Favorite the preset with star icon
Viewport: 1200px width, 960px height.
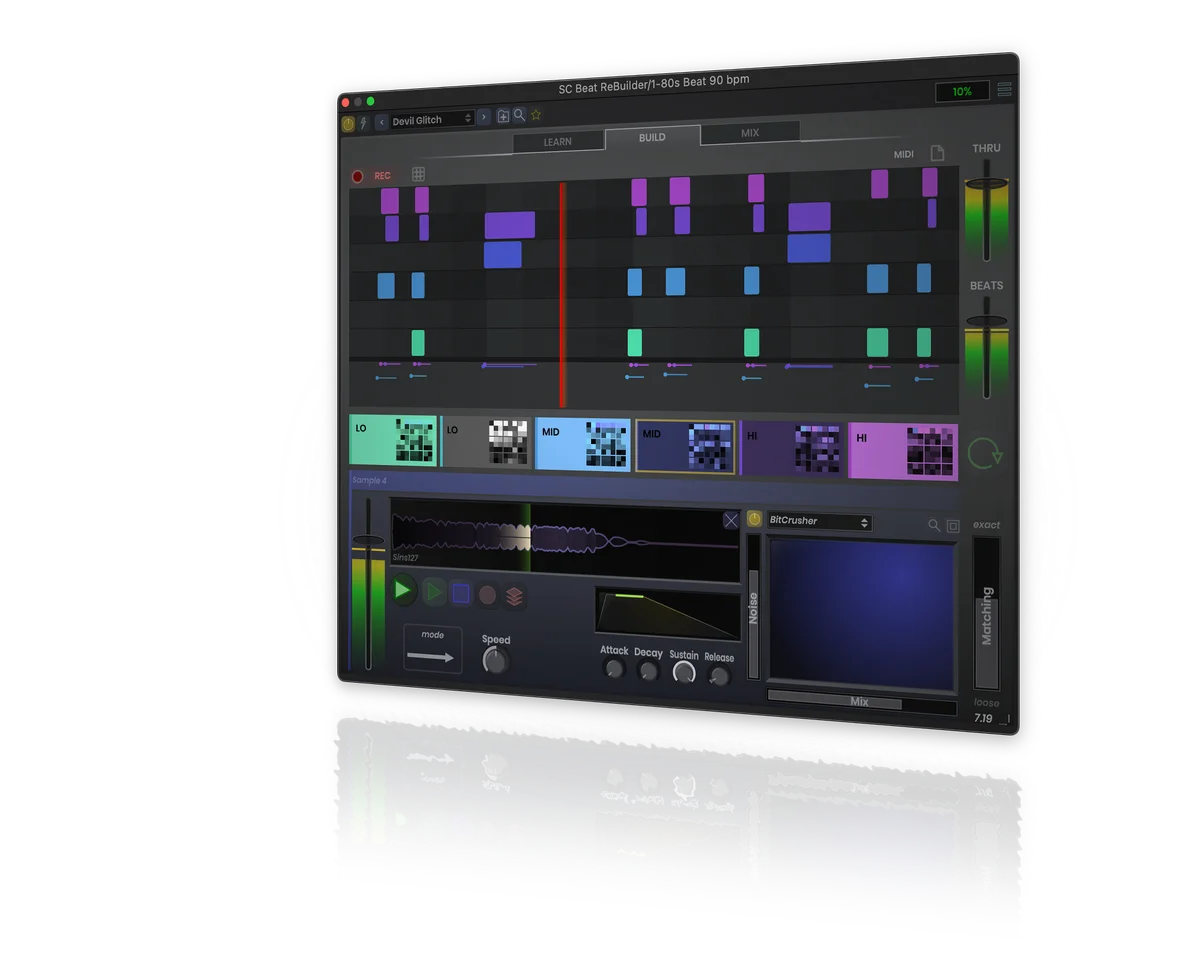click(x=535, y=115)
